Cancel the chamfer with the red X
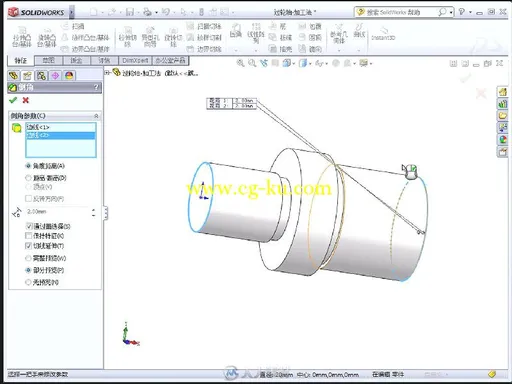This screenshot has width=512, height=384. coord(26,100)
